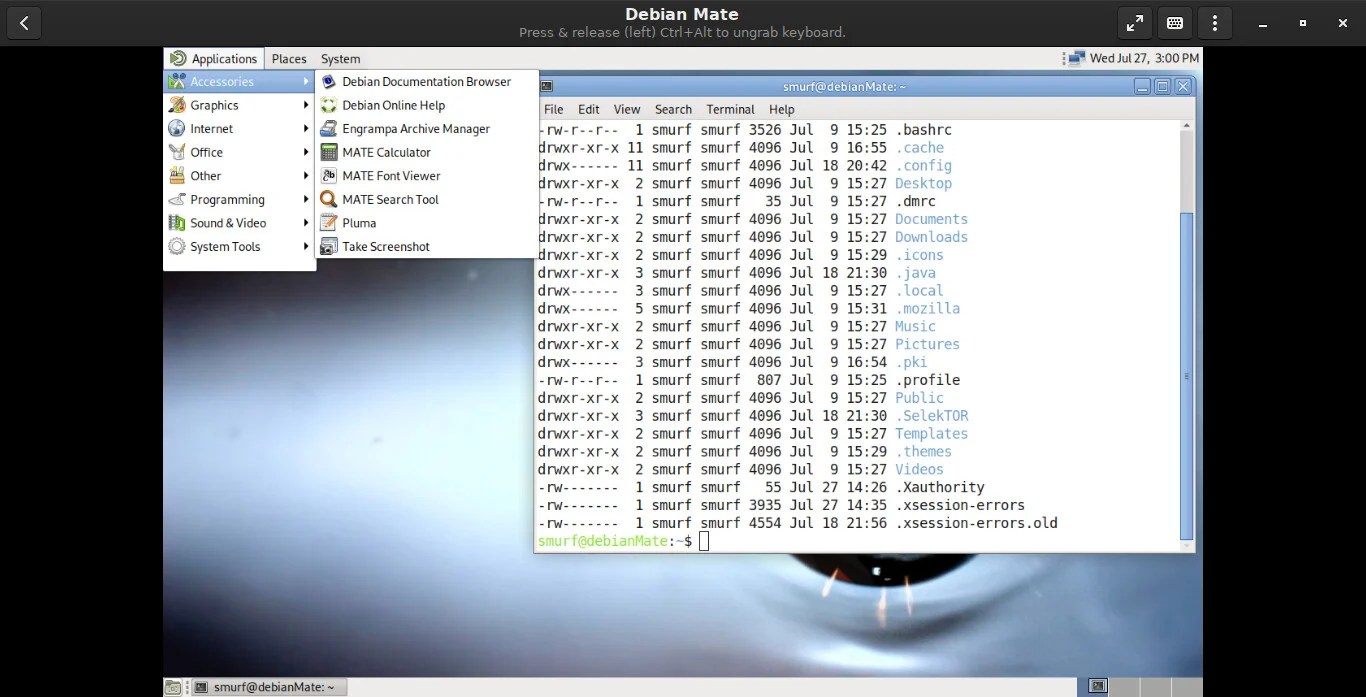The height and width of the screenshot is (697, 1366).
Task: Open Debian Documentation Browser icon
Action: 328,82
